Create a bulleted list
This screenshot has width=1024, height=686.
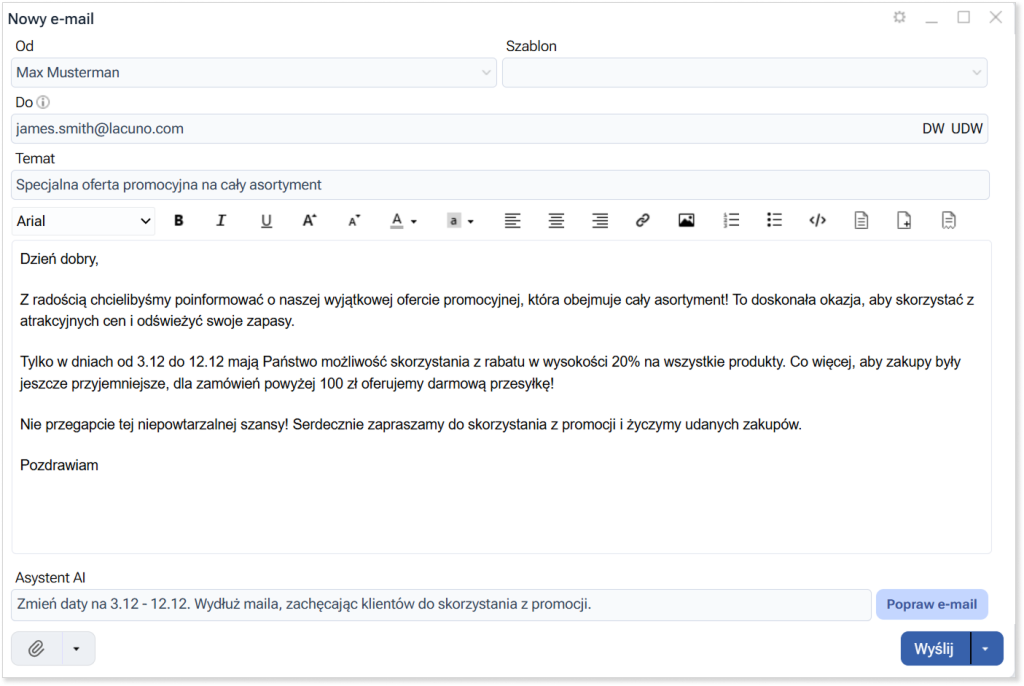coord(773,221)
